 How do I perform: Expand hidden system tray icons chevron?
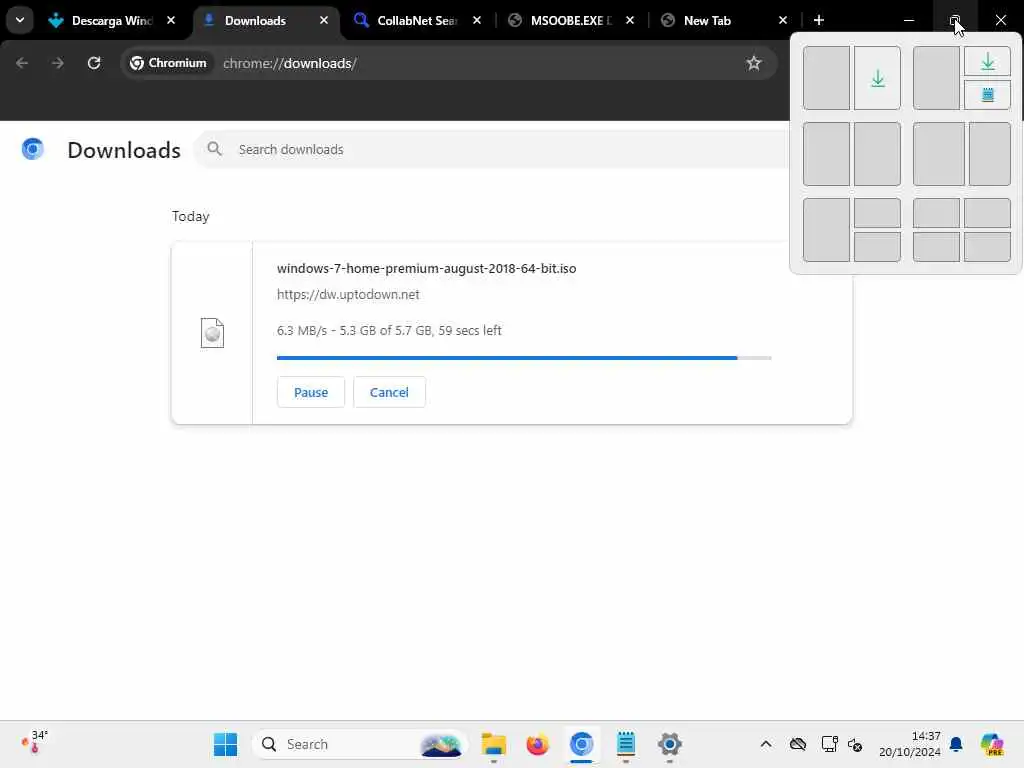[766, 744]
